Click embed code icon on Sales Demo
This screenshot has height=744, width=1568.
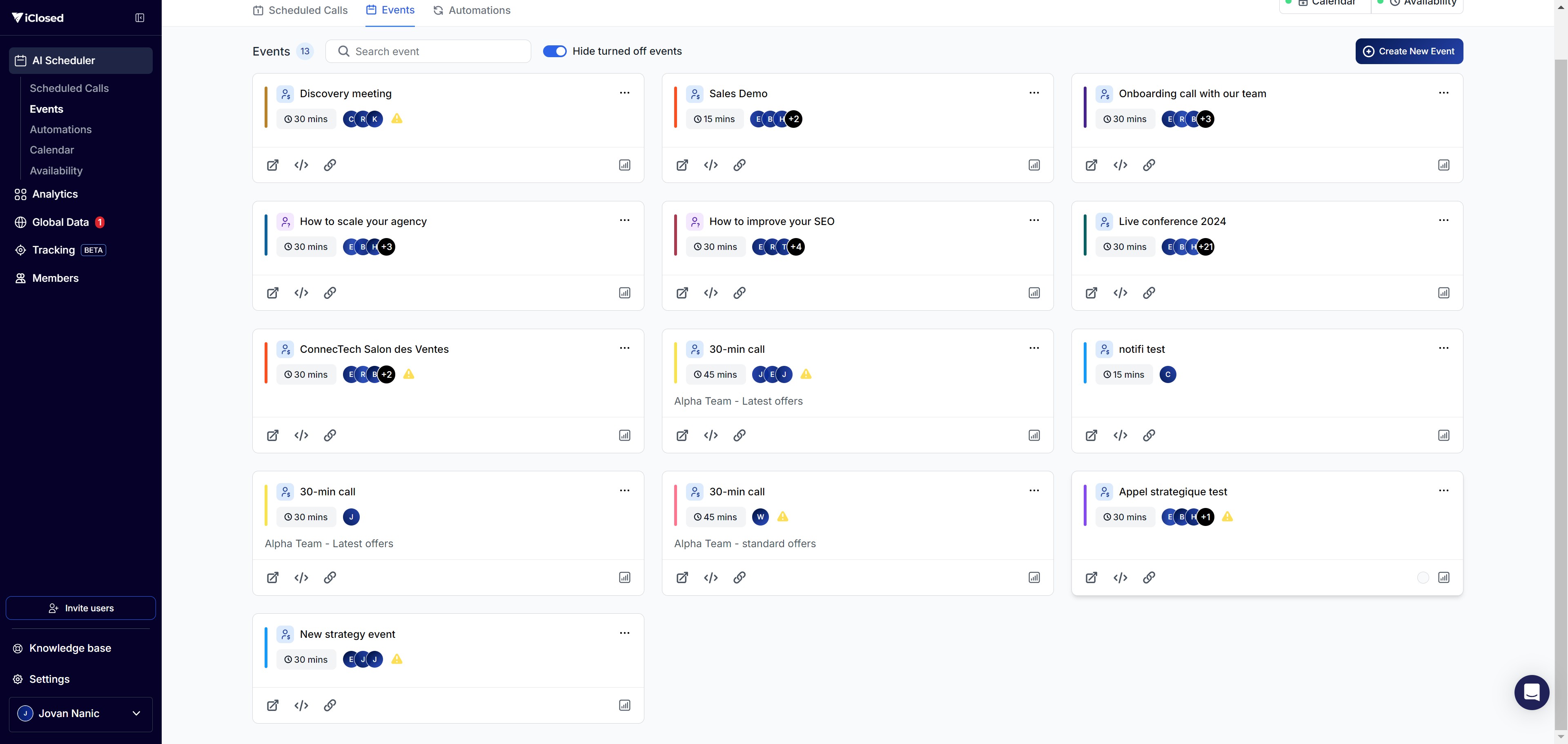[710, 165]
